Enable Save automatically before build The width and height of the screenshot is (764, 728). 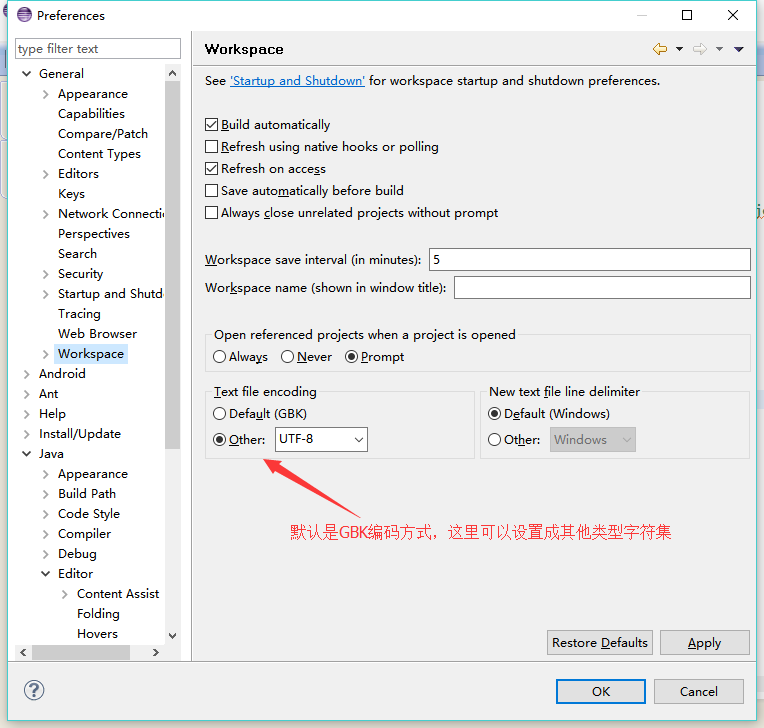(x=211, y=191)
